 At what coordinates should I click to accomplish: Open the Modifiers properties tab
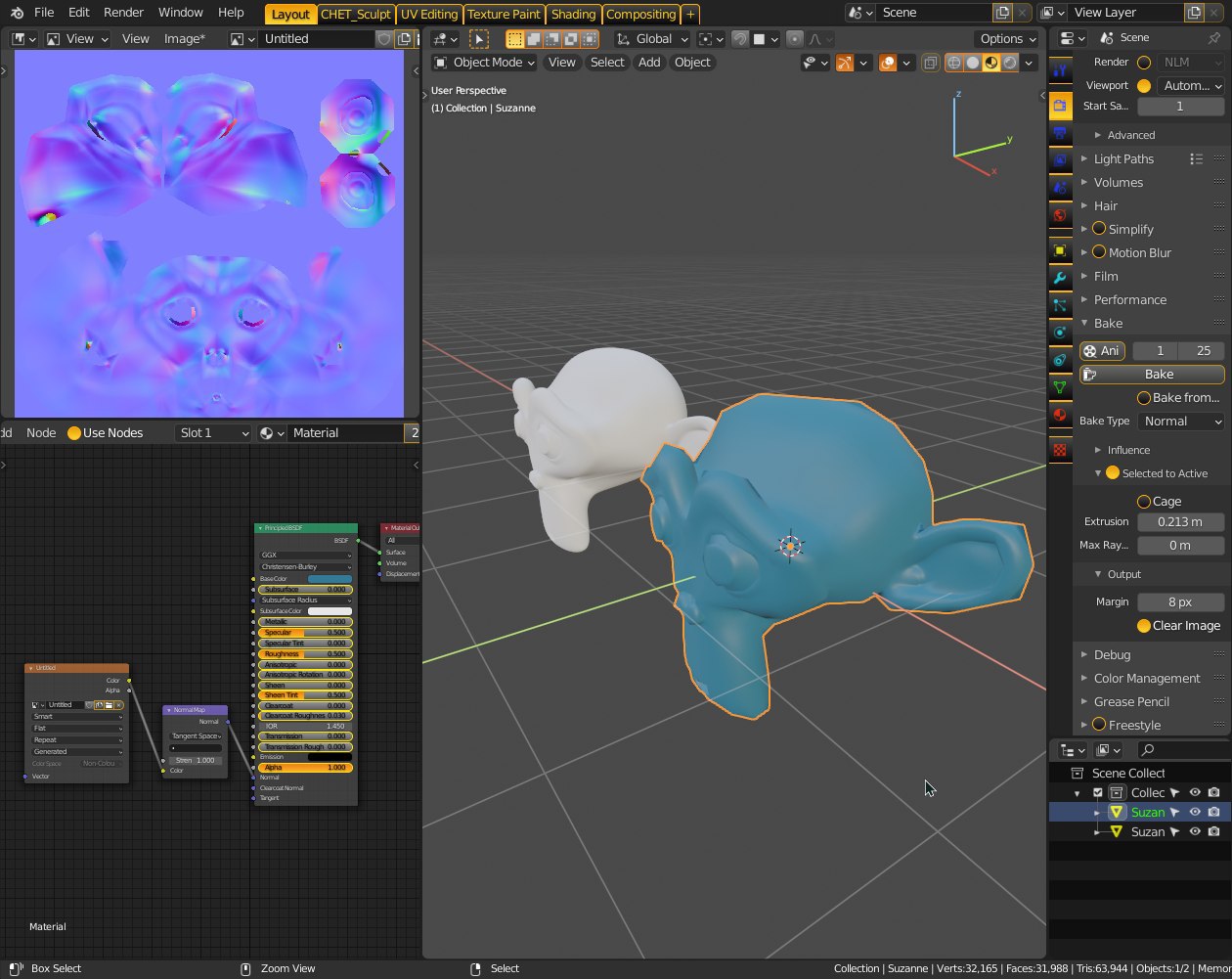point(1060,278)
